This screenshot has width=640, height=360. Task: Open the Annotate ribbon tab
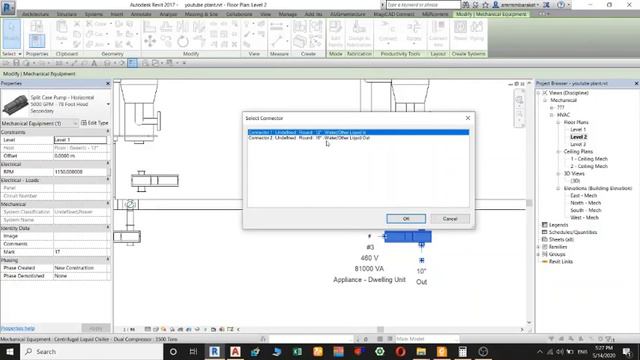tap(141, 14)
